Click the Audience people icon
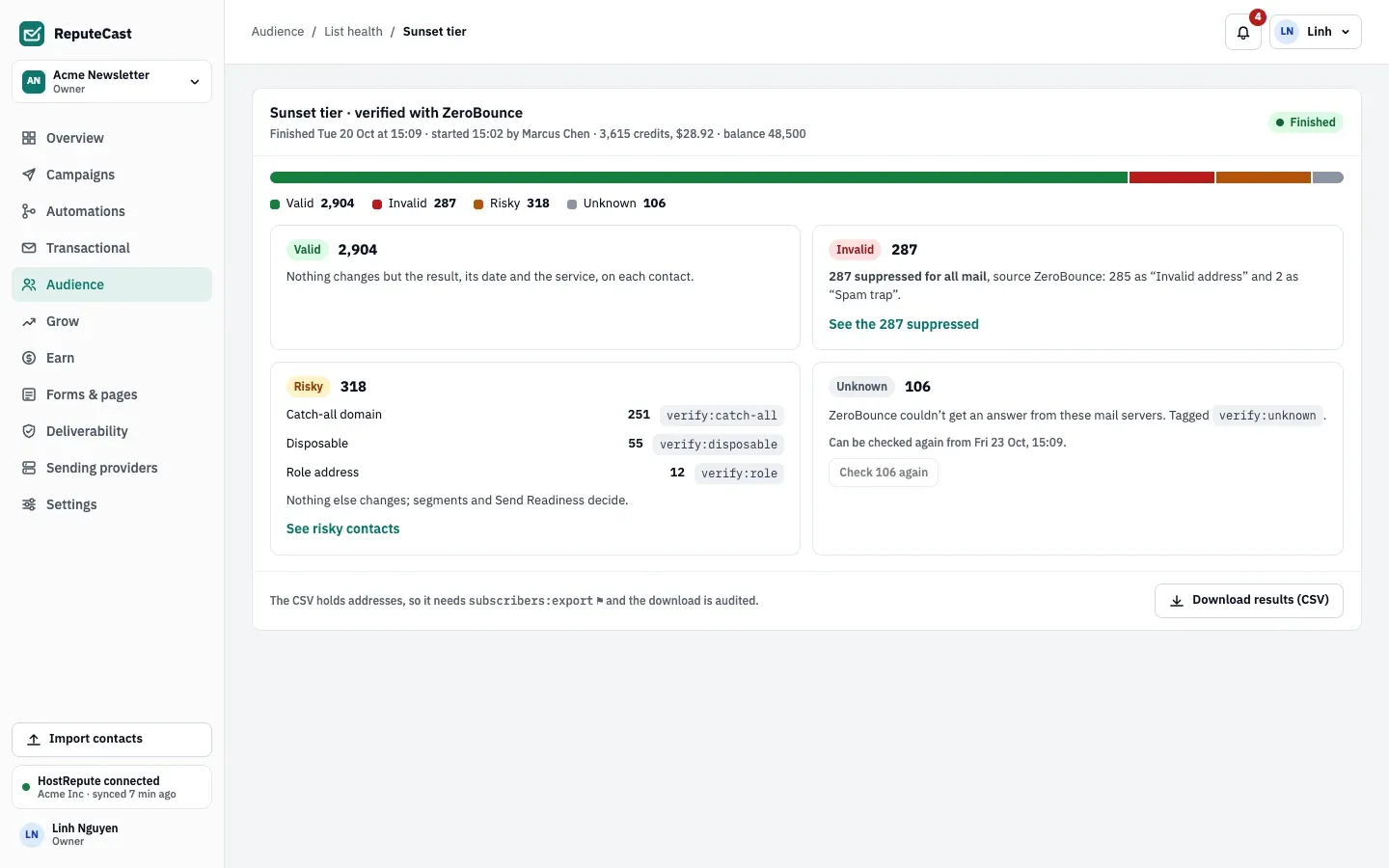 pyautogui.click(x=29, y=285)
